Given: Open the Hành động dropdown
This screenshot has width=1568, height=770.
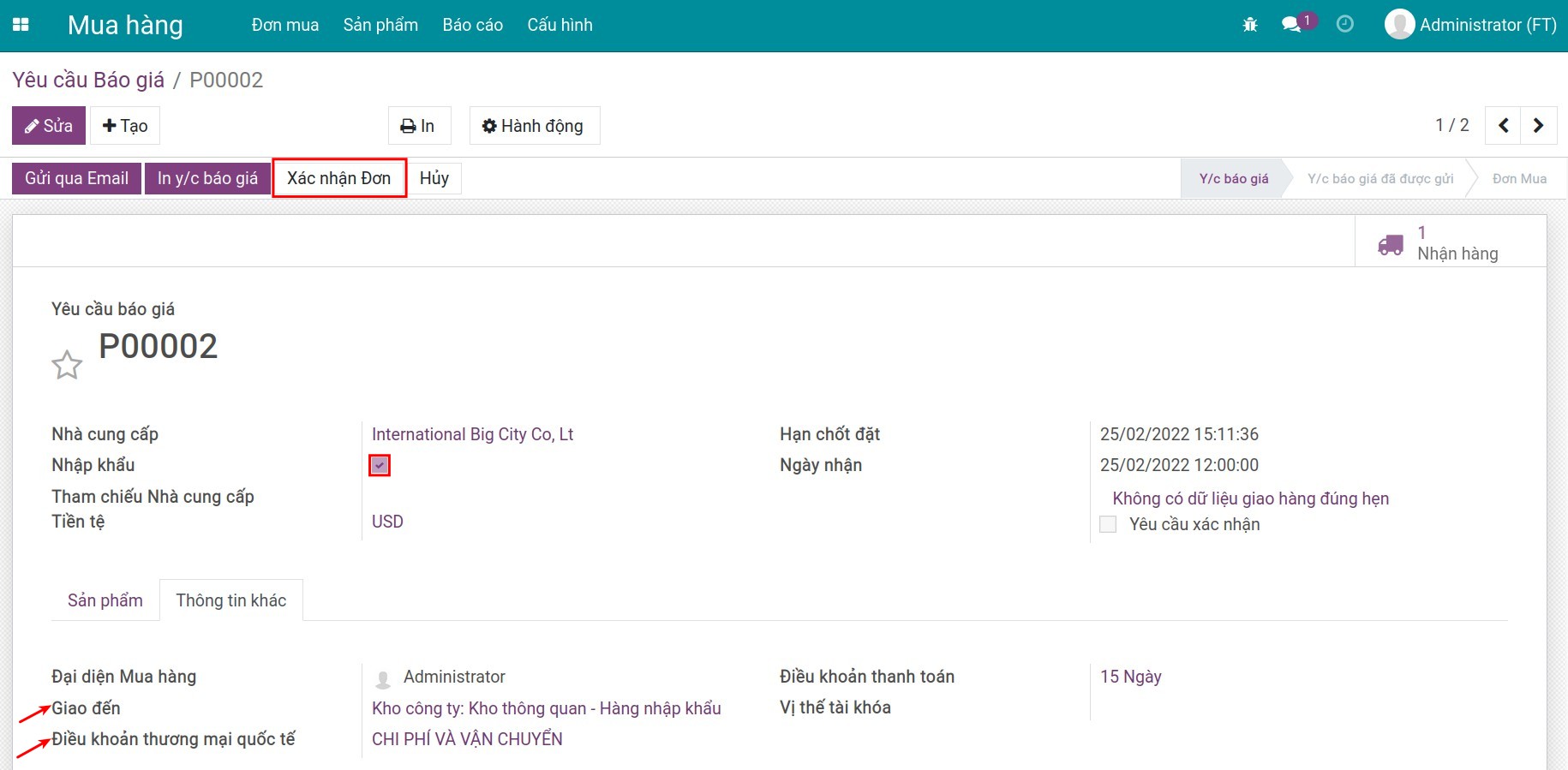Looking at the screenshot, I should pyautogui.click(x=534, y=126).
